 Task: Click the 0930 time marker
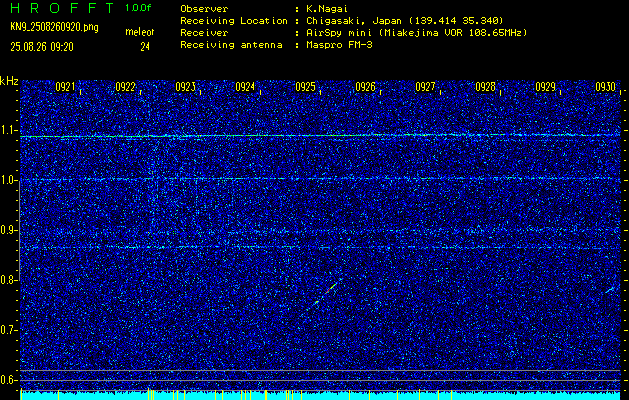coord(605,87)
